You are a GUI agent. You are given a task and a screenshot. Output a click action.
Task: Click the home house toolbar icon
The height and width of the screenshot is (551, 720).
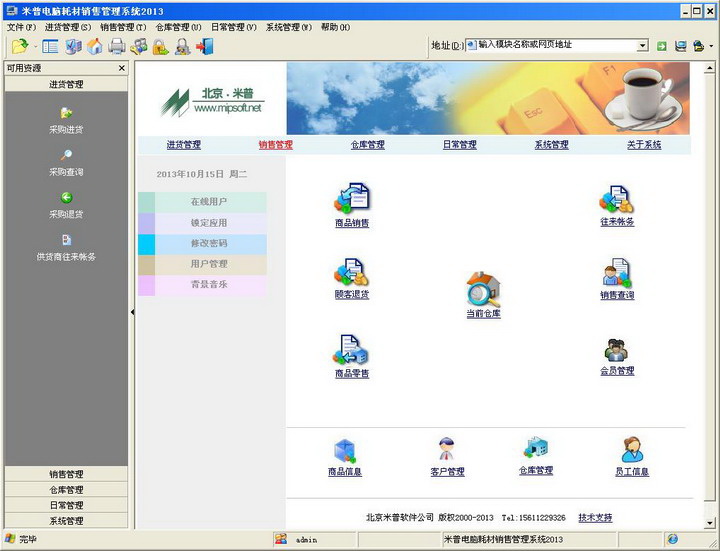pos(95,46)
